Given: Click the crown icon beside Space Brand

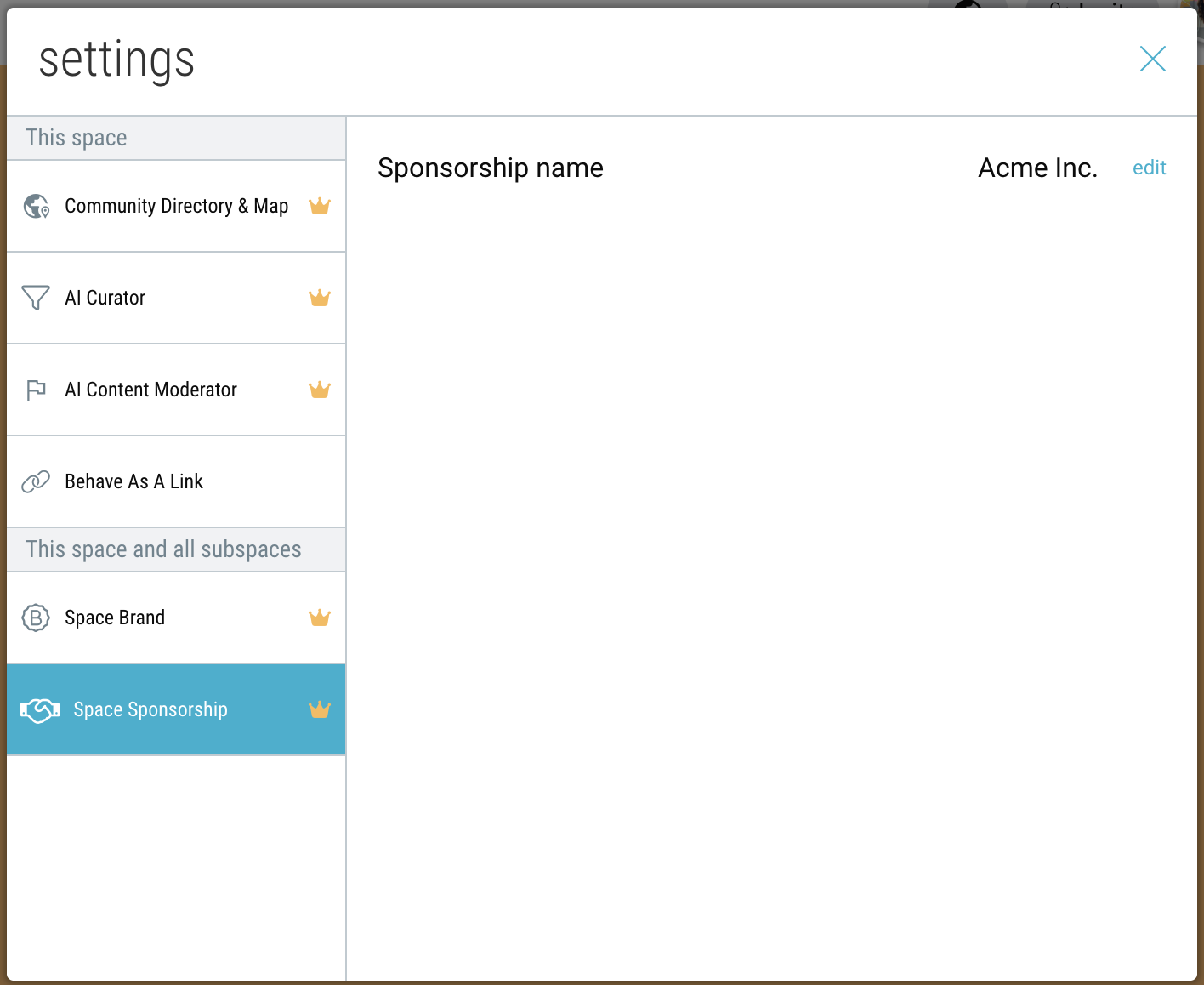Looking at the screenshot, I should point(320,618).
